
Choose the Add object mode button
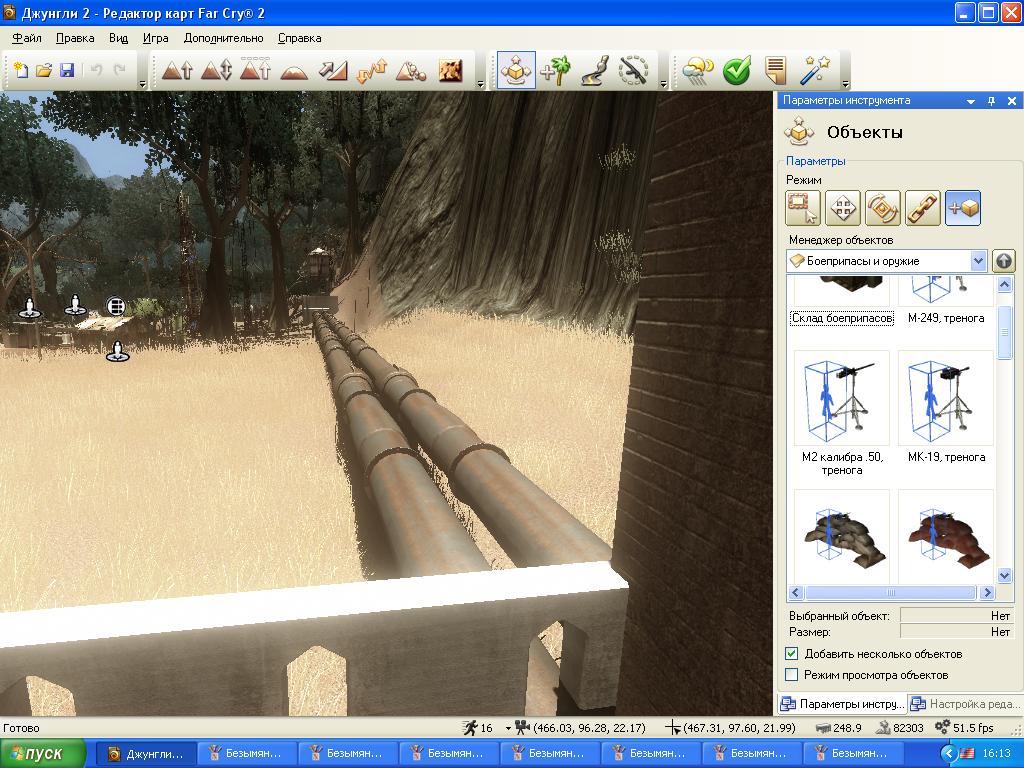[963, 208]
